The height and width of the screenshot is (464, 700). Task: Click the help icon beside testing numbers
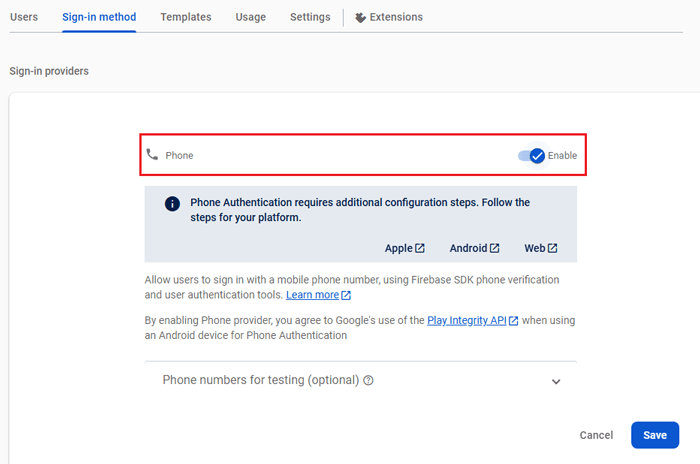[368, 380]
